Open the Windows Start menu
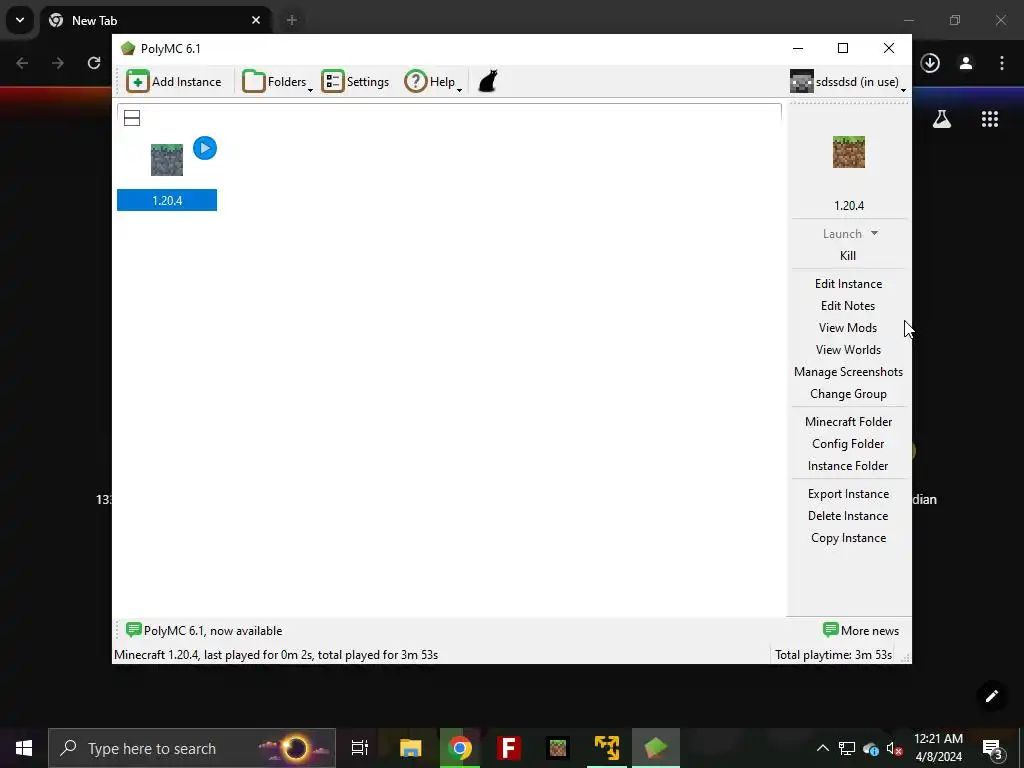Screen dimensions: 1024x768 (24, 748)
